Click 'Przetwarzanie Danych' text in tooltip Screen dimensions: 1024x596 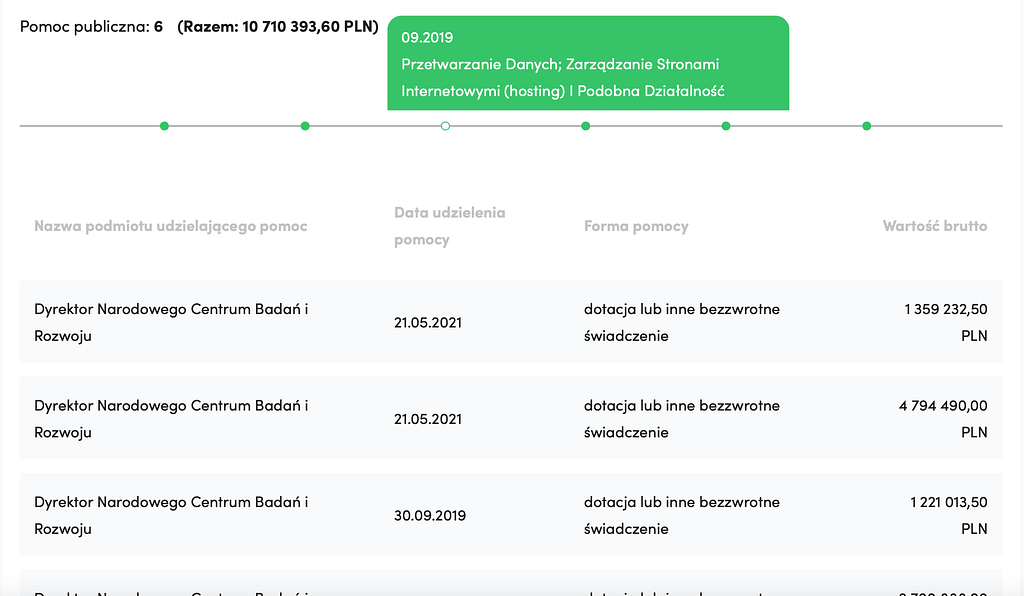pos(481,64)
